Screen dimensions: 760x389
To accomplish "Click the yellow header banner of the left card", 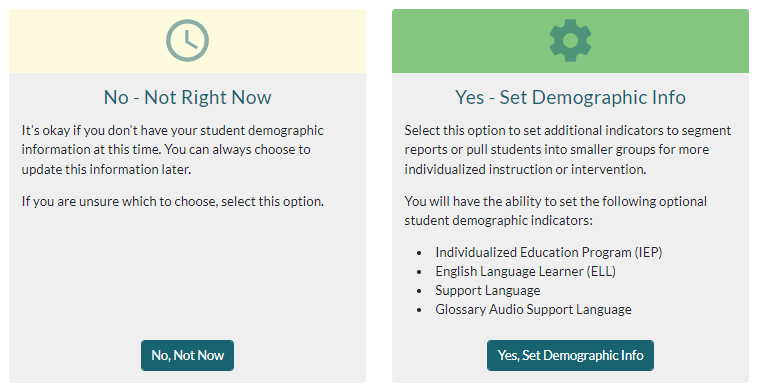I will click(187, 41).
